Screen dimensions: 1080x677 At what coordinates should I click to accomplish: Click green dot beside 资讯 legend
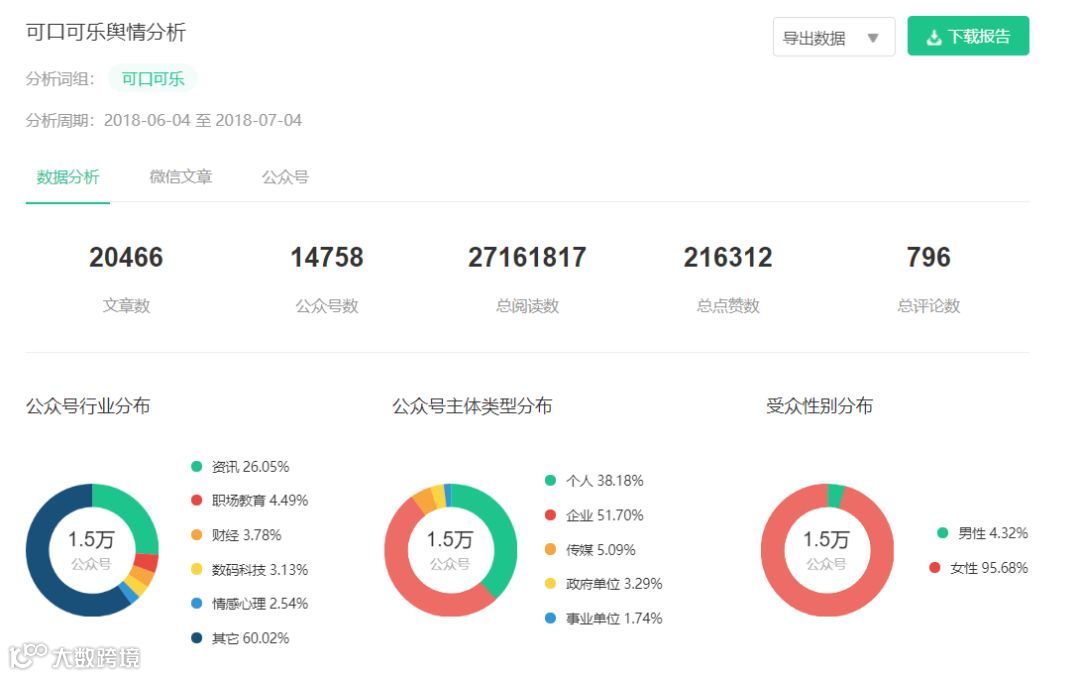196,466
